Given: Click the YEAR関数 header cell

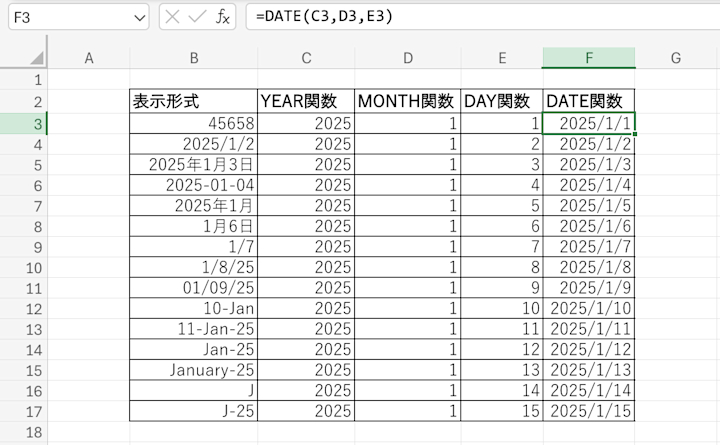Looking at the screenshot, I should [x=306, y=101].
